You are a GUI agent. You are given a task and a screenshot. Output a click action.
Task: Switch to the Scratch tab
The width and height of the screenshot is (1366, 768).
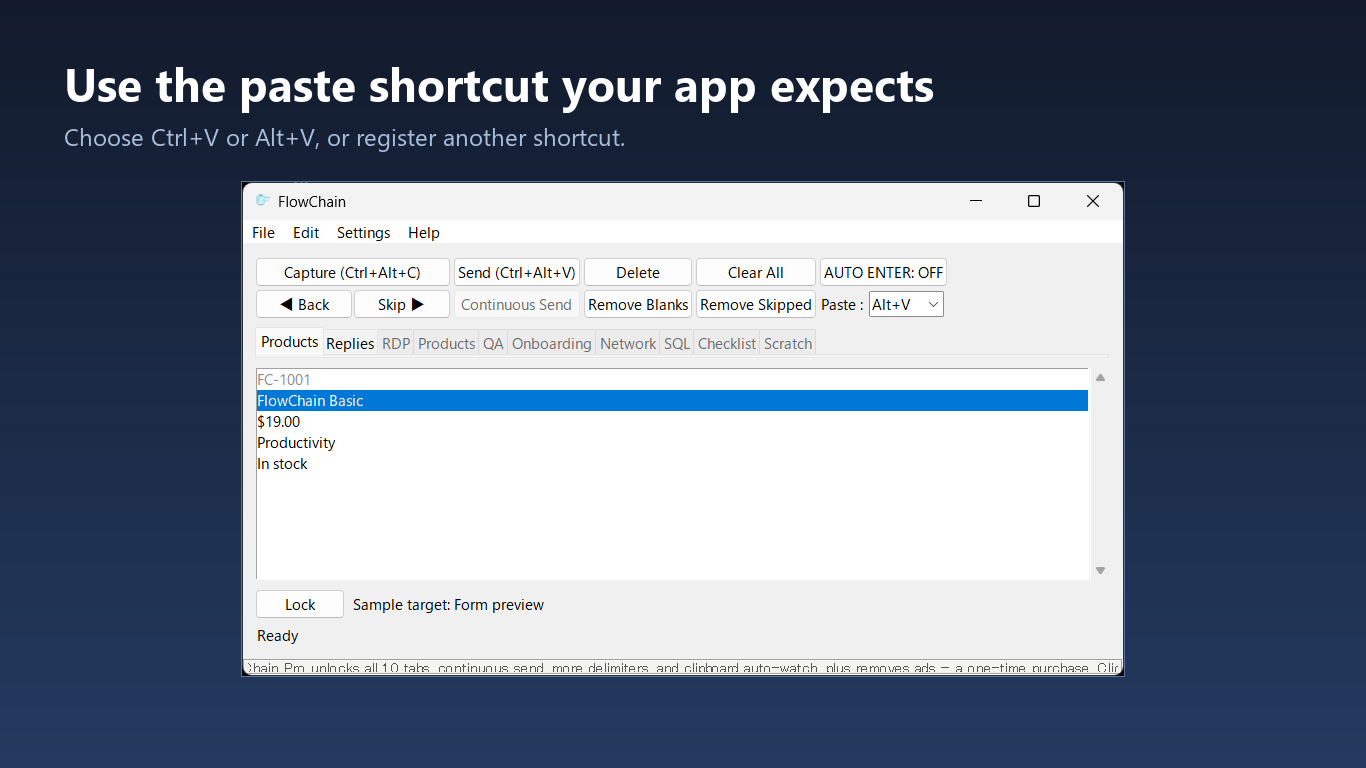tap(788, 344)
